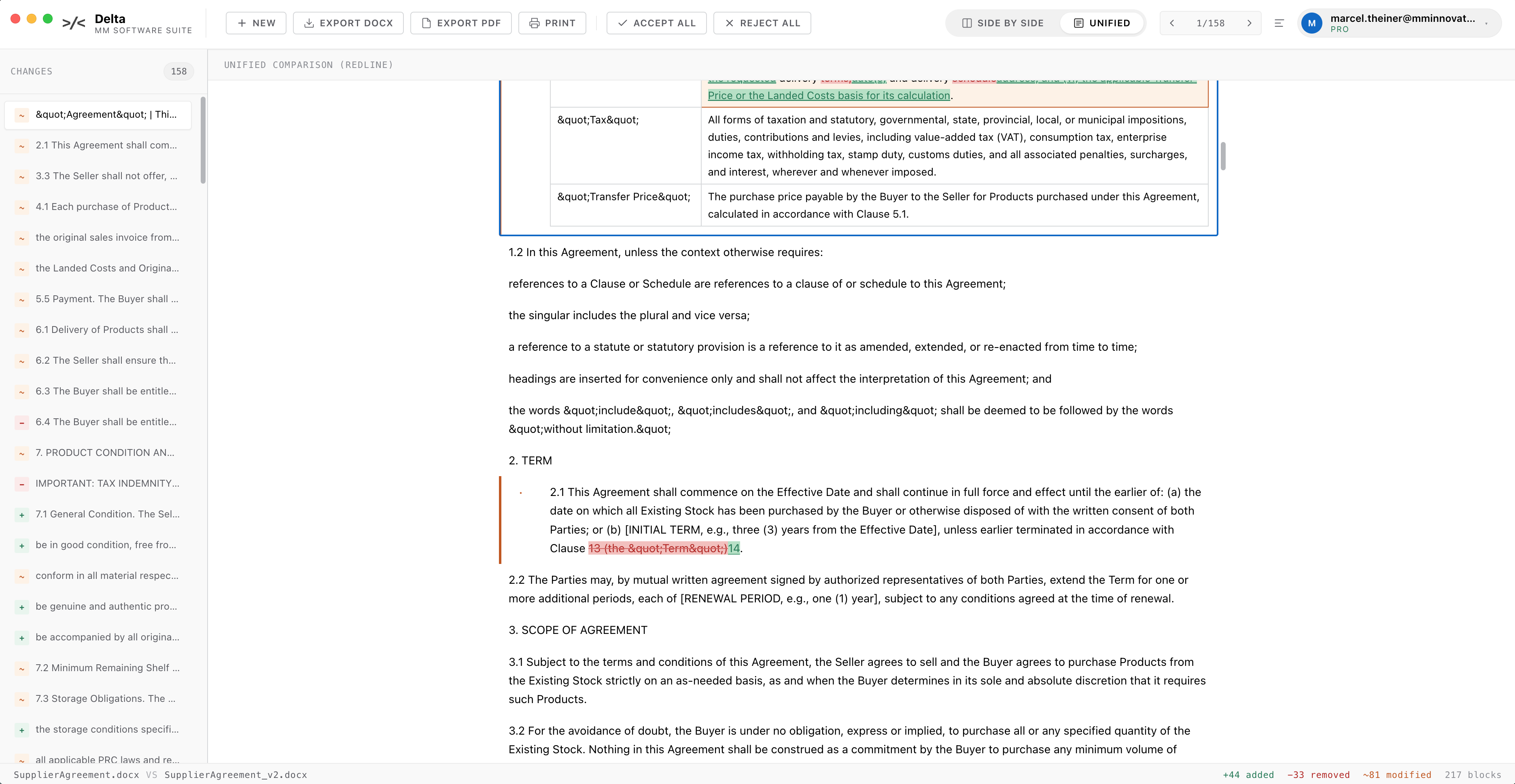
Task: Click added icon beside '7.1 General Condition'
Action: click(22, 515)
